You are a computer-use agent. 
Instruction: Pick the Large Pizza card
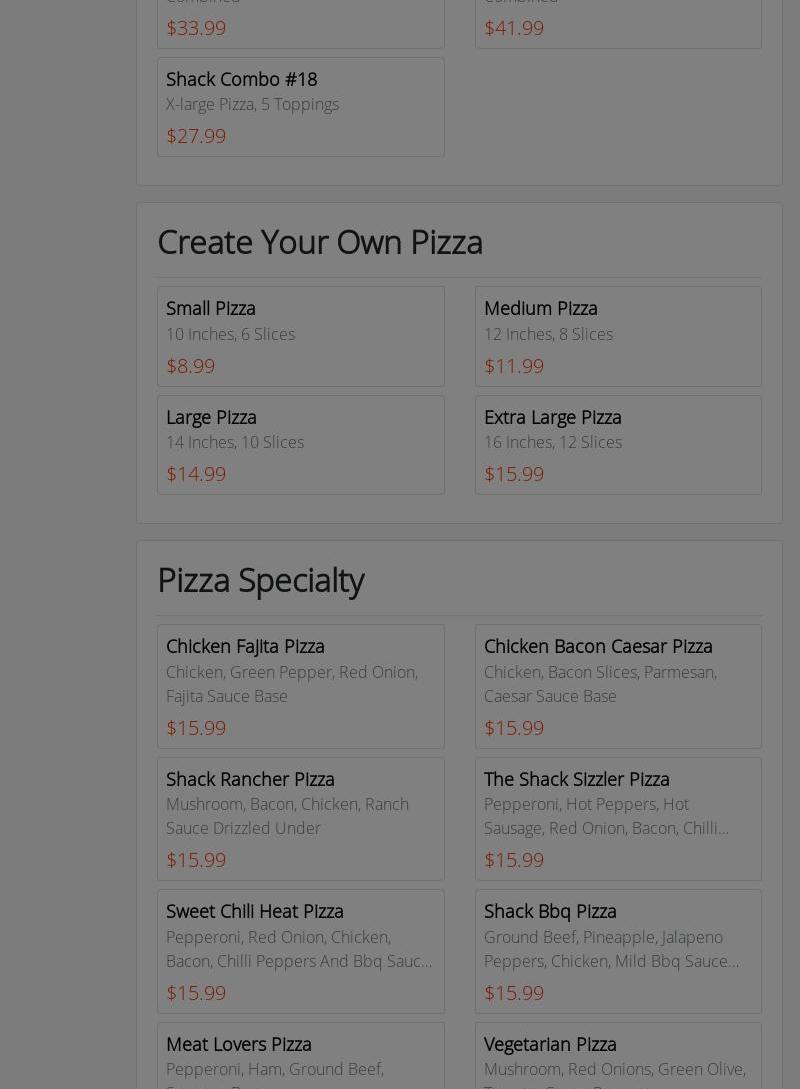coord(300,444)
